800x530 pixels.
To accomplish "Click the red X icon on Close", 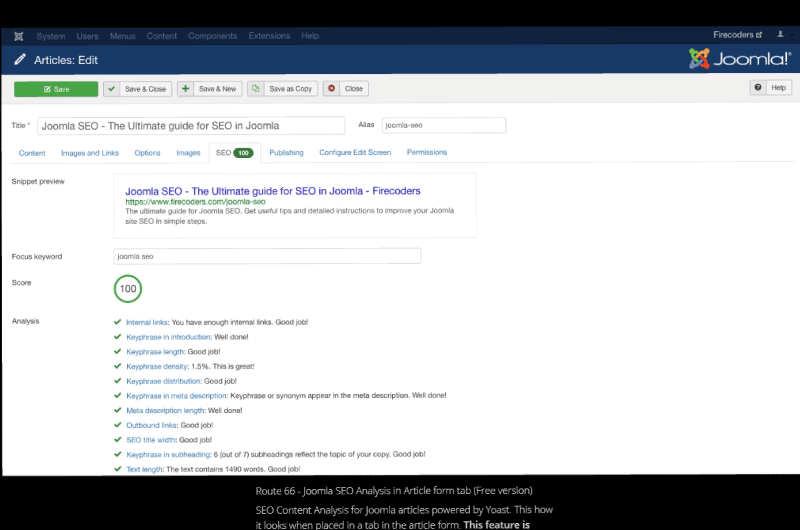I will pos(332,88).
